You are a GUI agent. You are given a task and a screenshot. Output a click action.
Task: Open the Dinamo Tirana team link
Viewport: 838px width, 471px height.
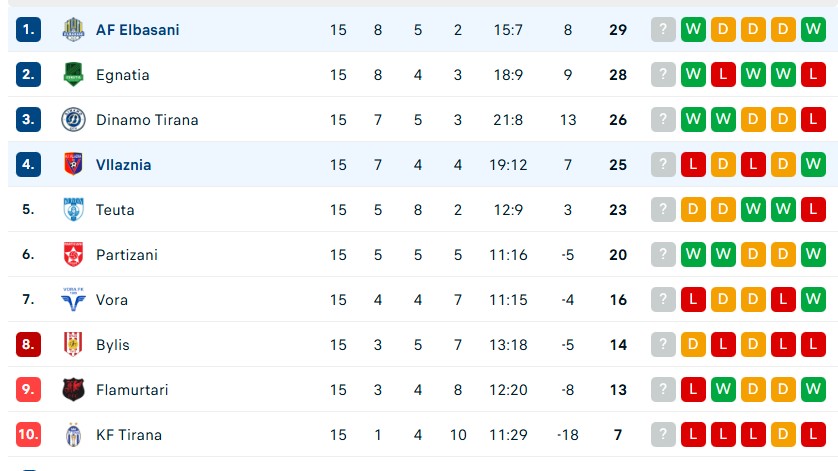pos(147,120)
